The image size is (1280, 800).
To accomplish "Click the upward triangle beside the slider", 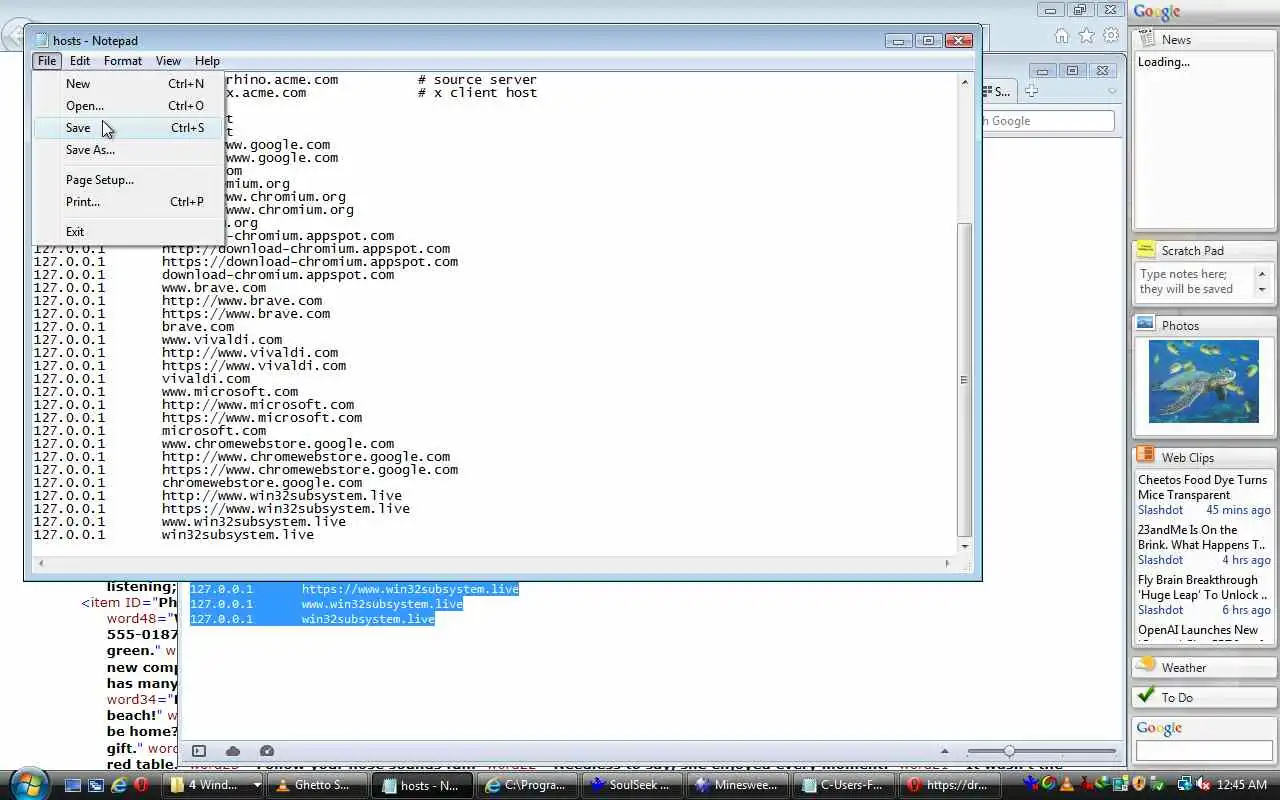I will 944,751.
